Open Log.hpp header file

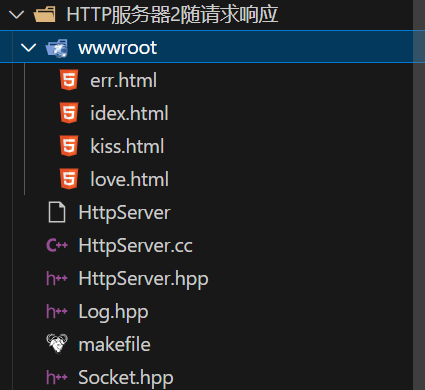point(113,313)
